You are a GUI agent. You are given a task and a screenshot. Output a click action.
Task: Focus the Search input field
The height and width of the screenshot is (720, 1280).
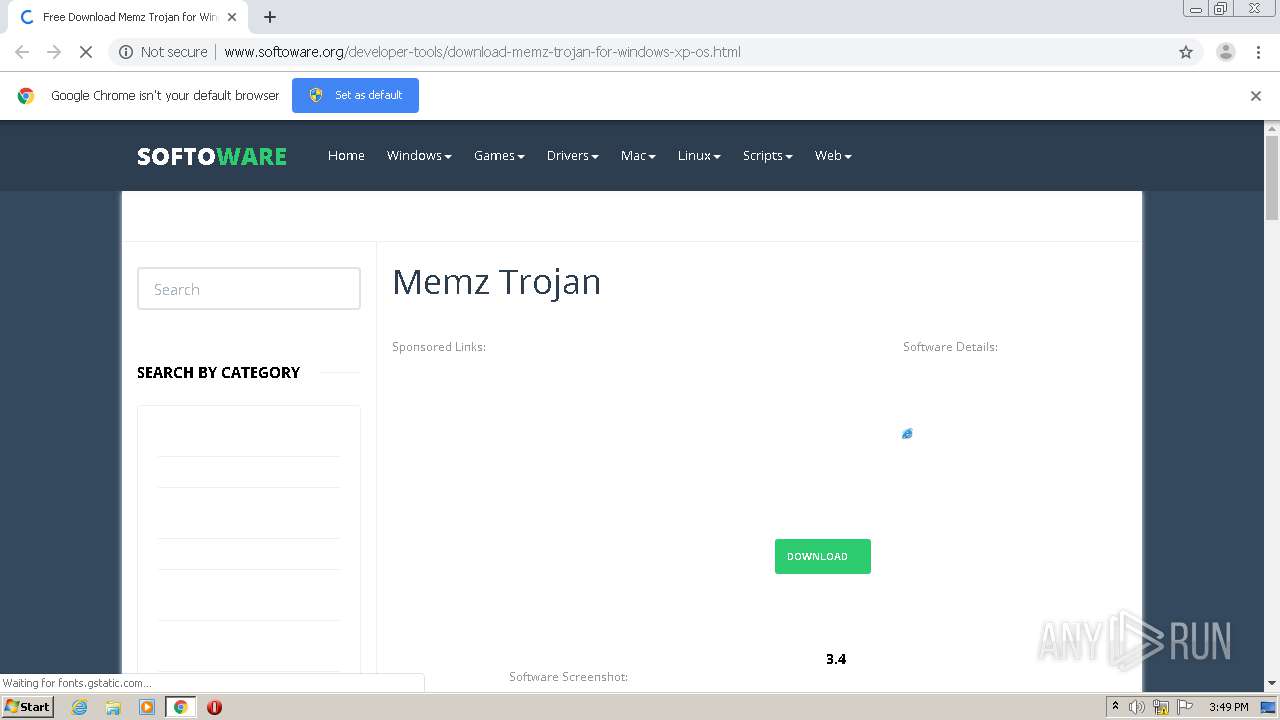(249, 289)
